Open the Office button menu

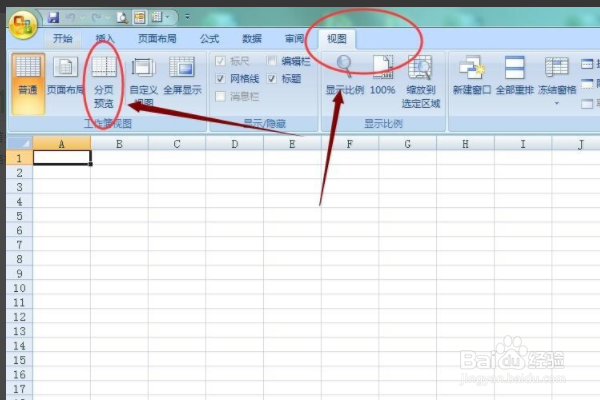pos(22,24)
